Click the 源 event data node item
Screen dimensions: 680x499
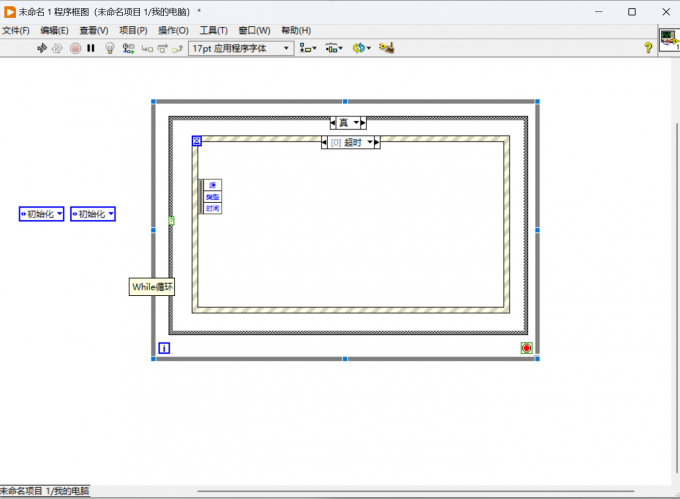click(x=212, y=185)
